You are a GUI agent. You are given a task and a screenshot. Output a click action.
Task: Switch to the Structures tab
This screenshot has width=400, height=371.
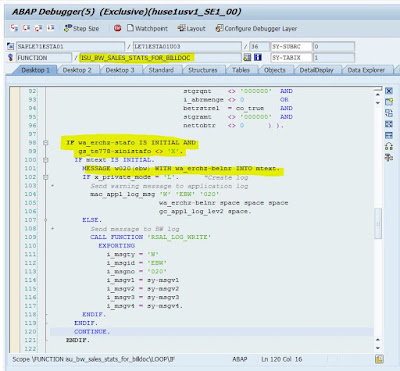203,70
